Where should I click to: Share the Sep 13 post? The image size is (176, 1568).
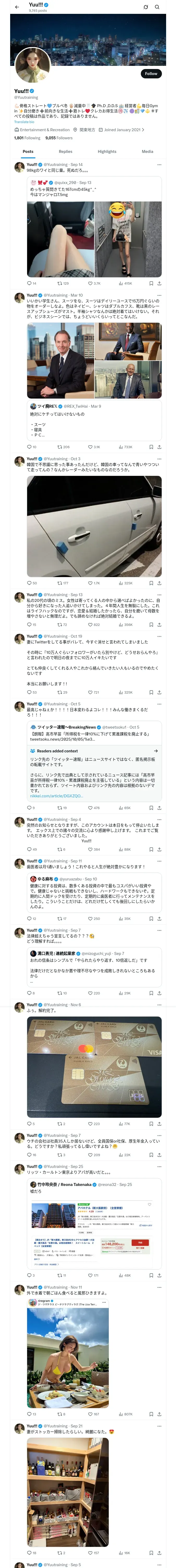click(159, 625)
